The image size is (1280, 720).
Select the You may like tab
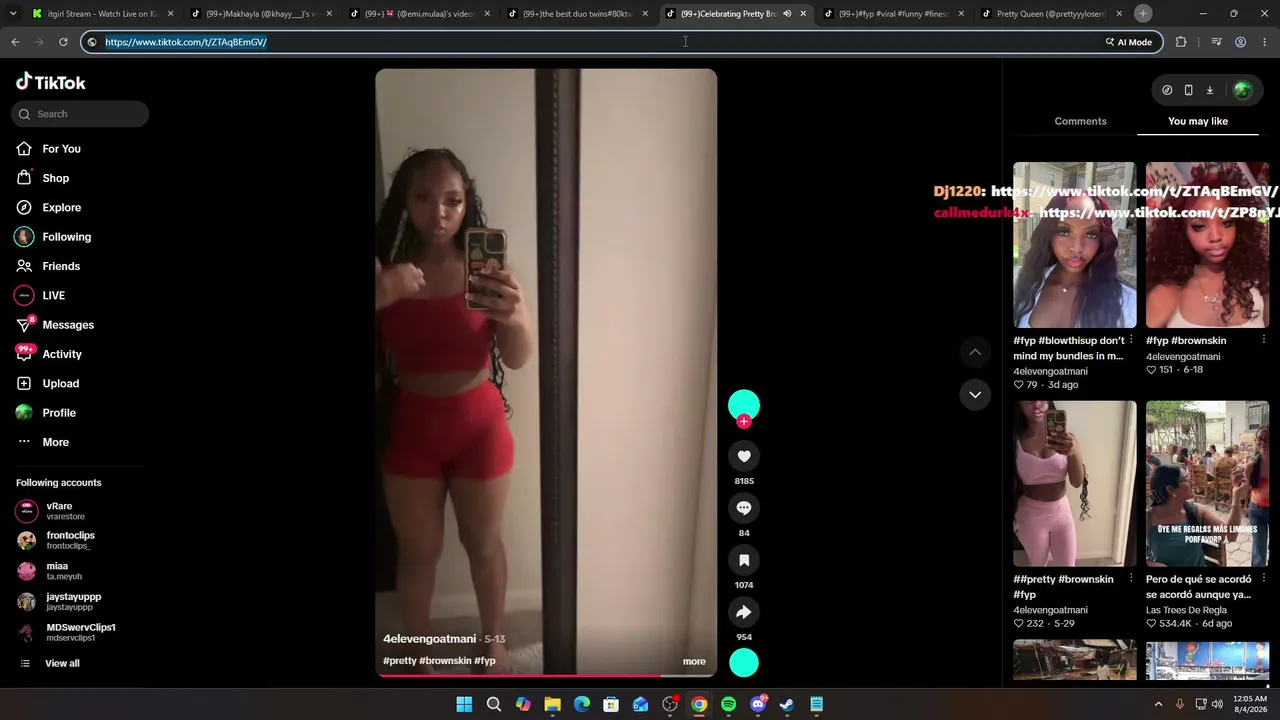click(x=1198, y=121)
